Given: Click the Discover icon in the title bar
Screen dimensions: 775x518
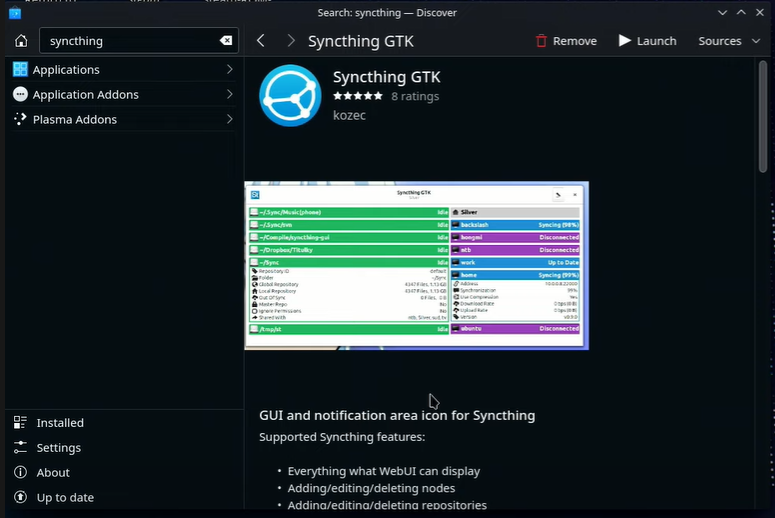Looking at the screenshot, I should [15, 12].
